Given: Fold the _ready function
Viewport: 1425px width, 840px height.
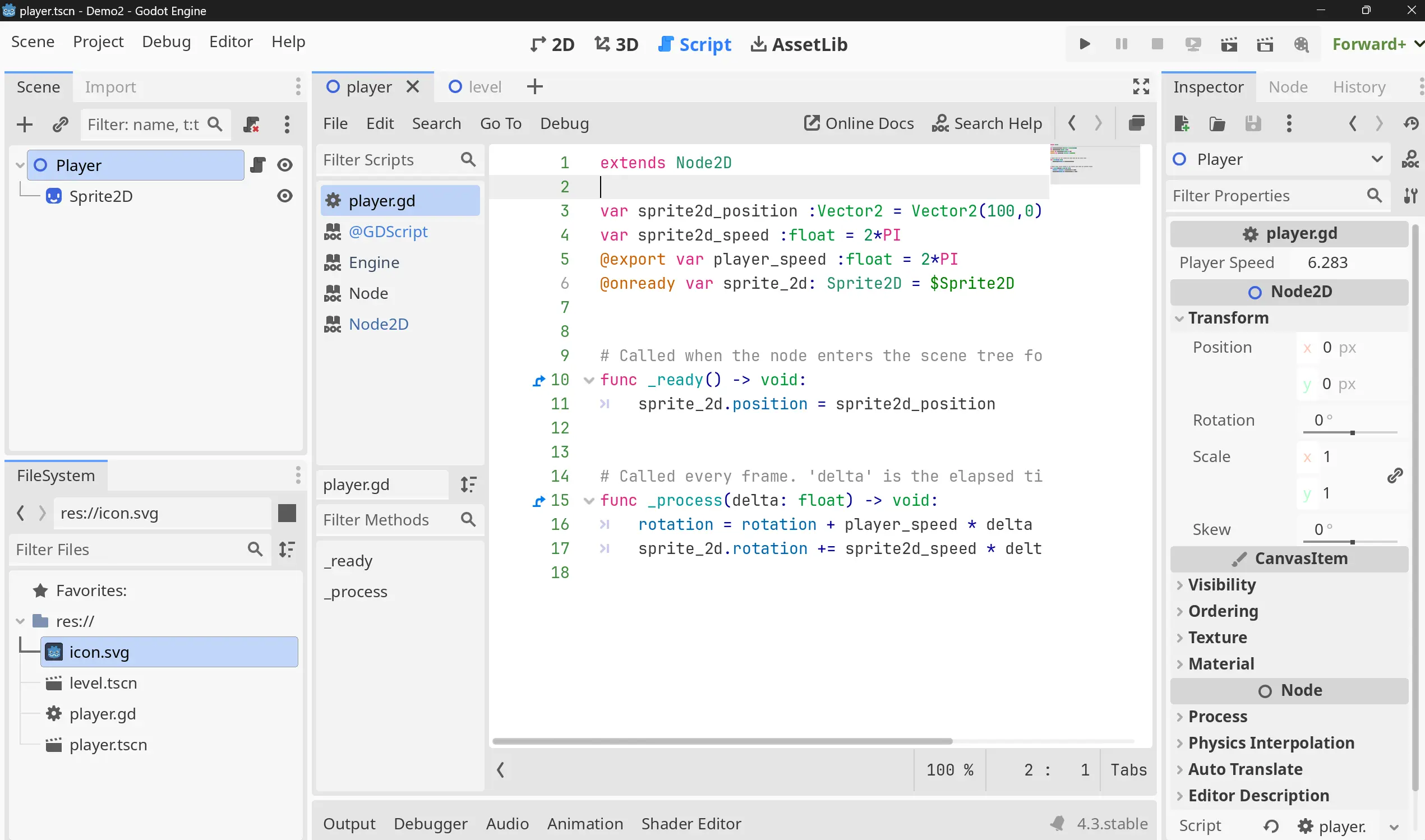Looking at the screenshot, I should point(588,380).
